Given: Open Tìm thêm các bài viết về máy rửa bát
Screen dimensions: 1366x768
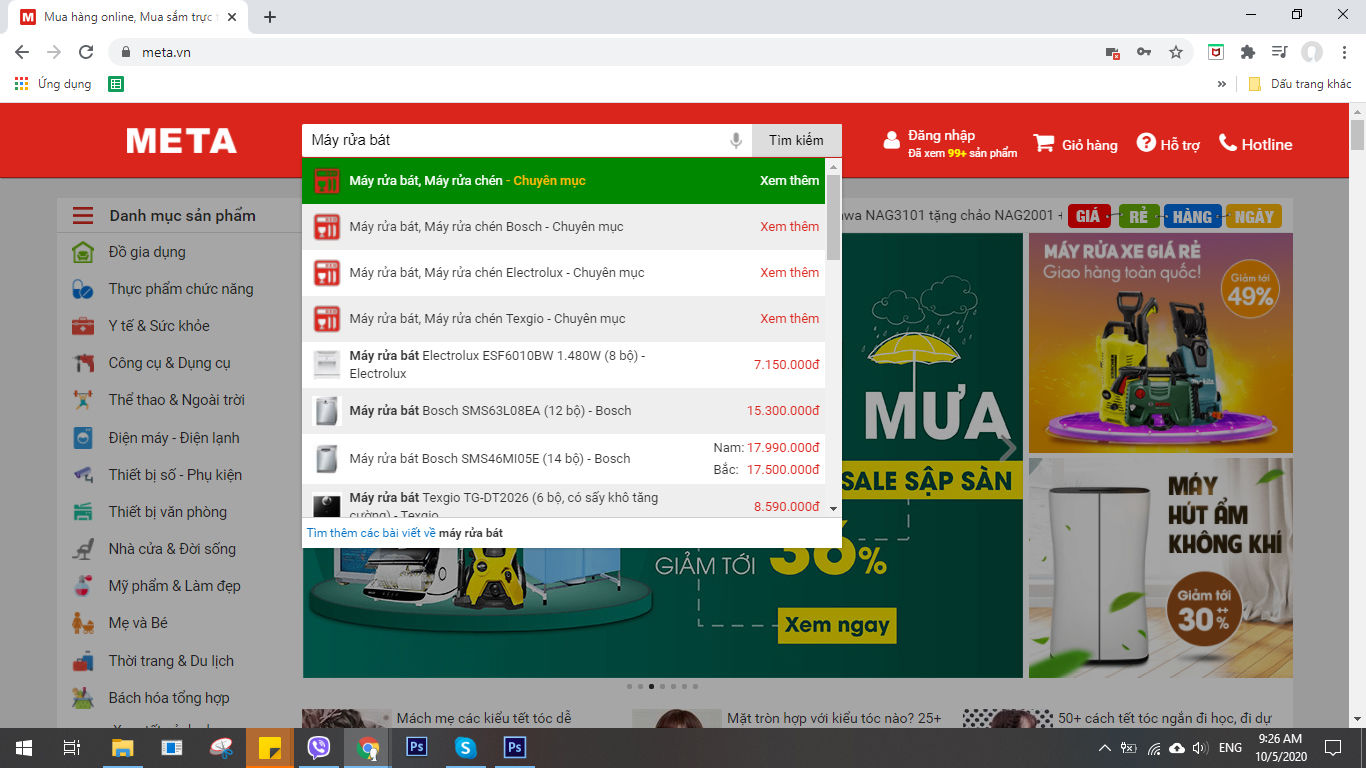Looking at the screenshot, I should (x=405, y=533).
